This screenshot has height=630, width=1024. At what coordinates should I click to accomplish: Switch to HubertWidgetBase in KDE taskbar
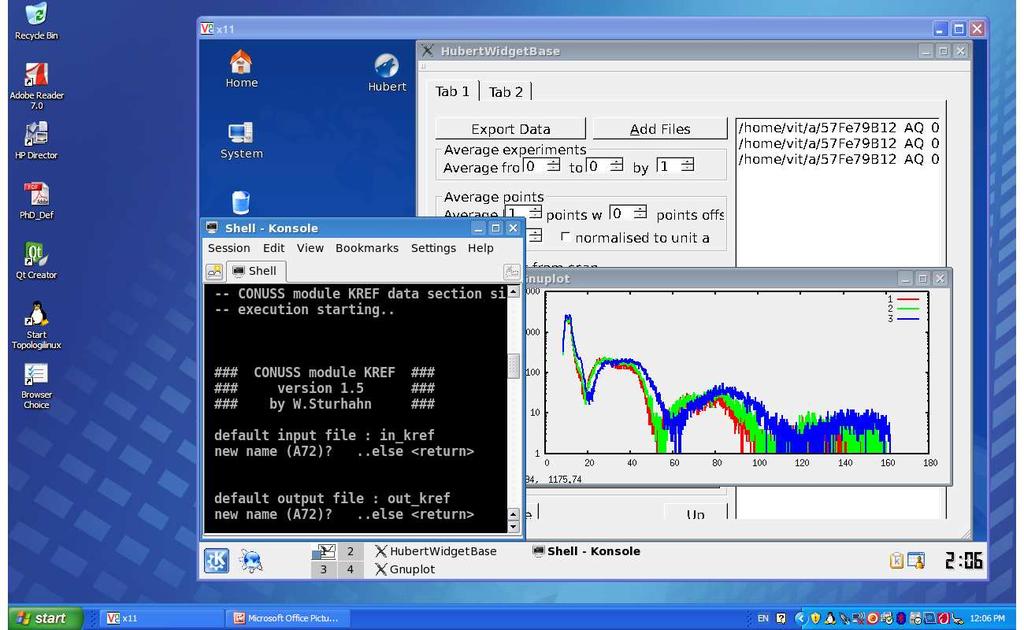pos(436,551)
